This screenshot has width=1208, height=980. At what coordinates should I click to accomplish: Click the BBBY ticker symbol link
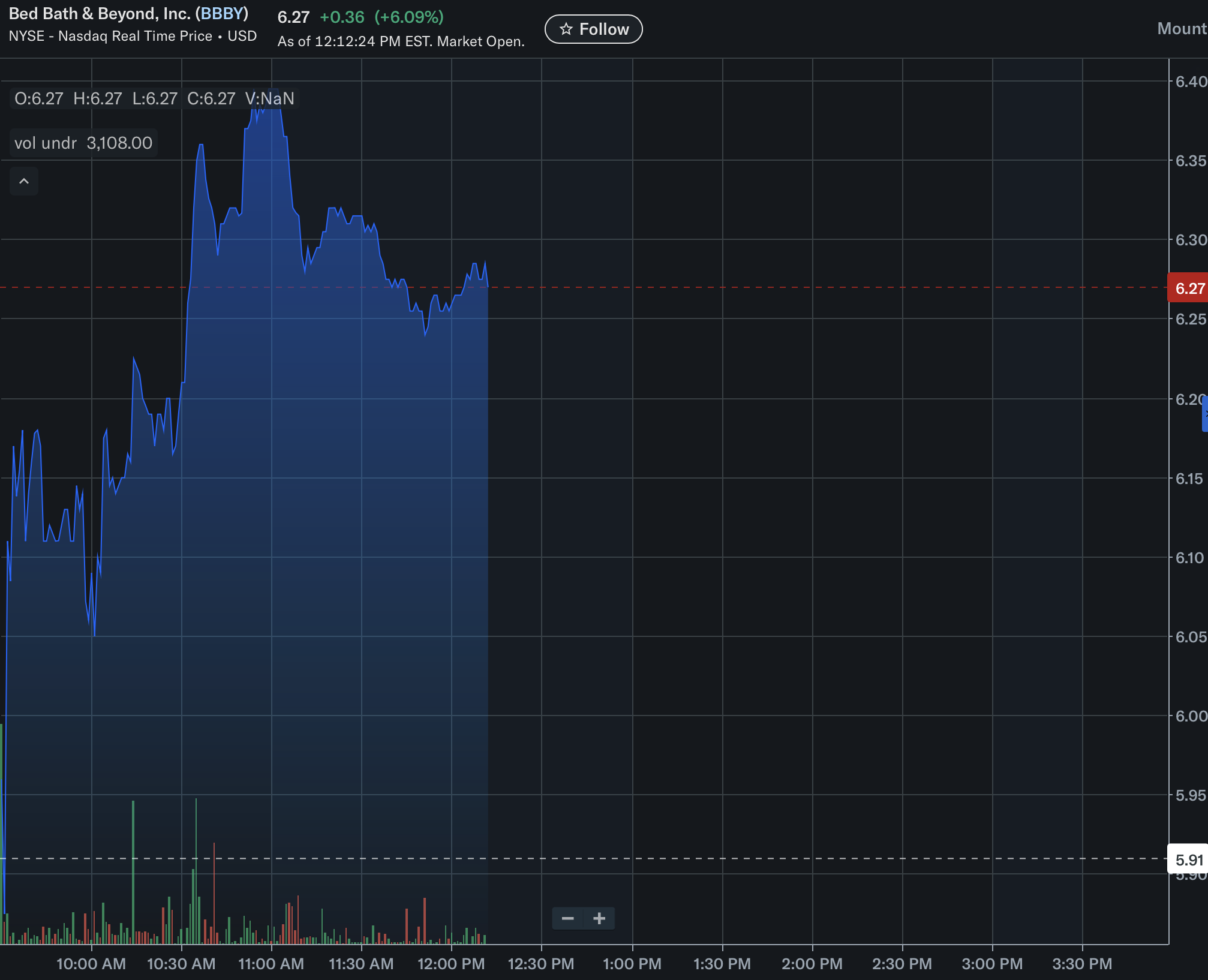(x=222, y=13)
